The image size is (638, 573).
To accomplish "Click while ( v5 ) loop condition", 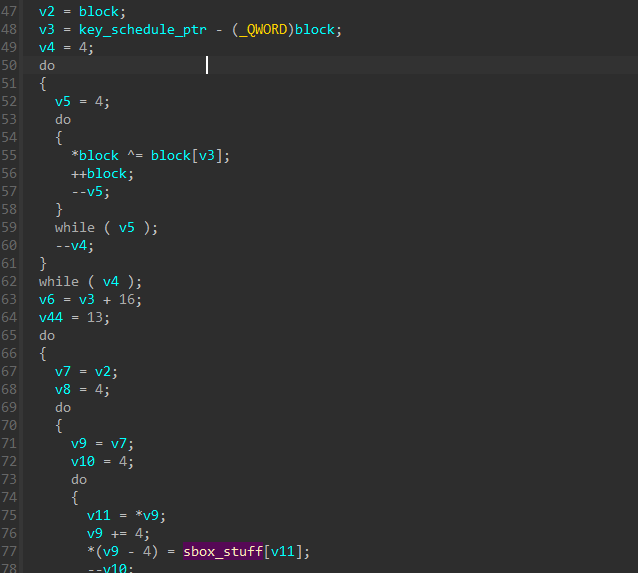I will (106, 227).
